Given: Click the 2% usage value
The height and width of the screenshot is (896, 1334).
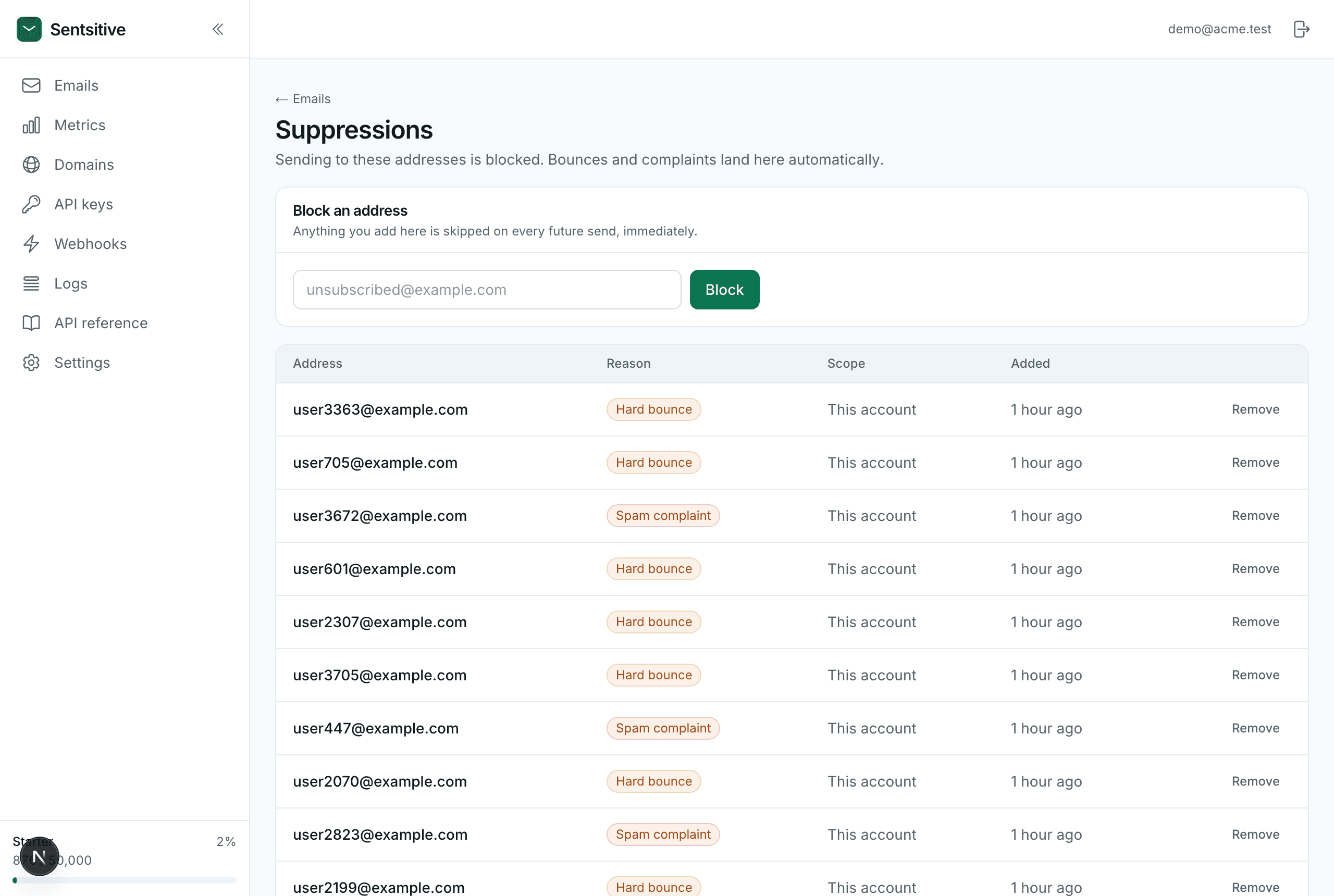Looking at the screenshot, I should pyautogui.click(x=226, y=841).
